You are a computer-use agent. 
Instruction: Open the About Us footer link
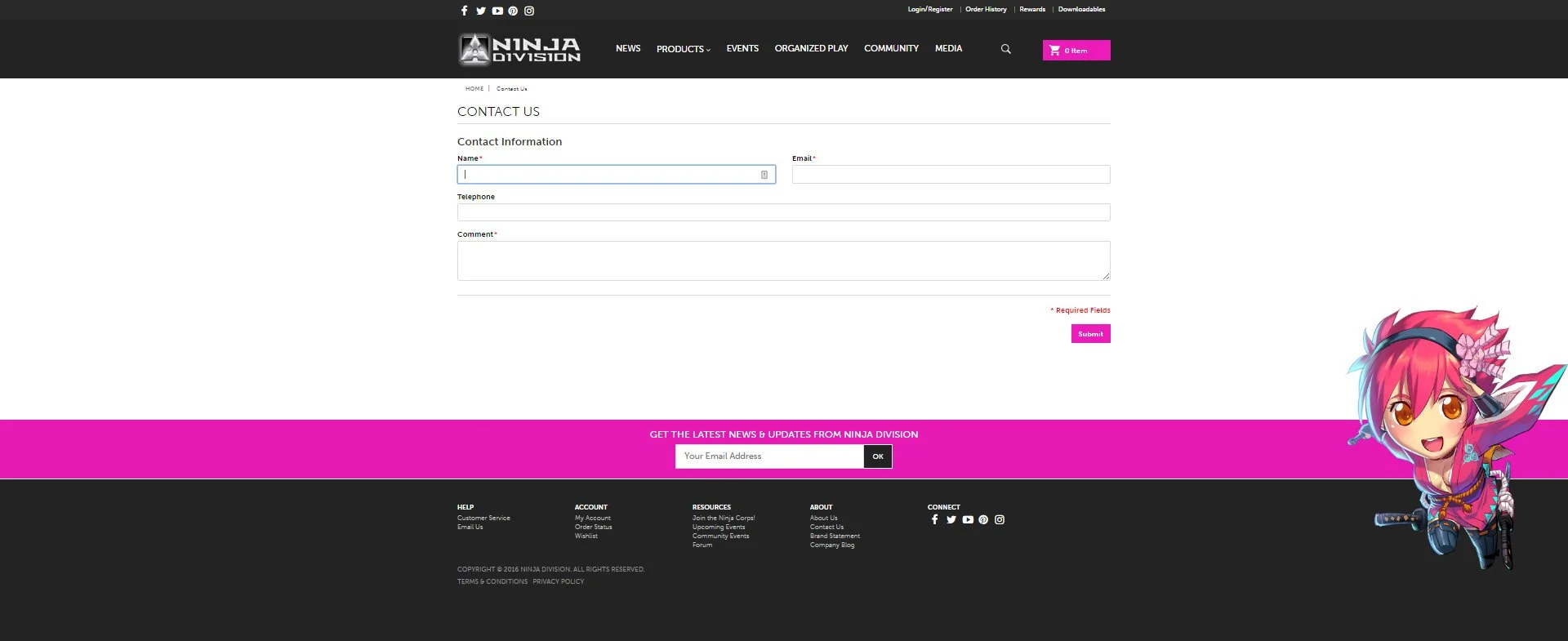[824, 519]
